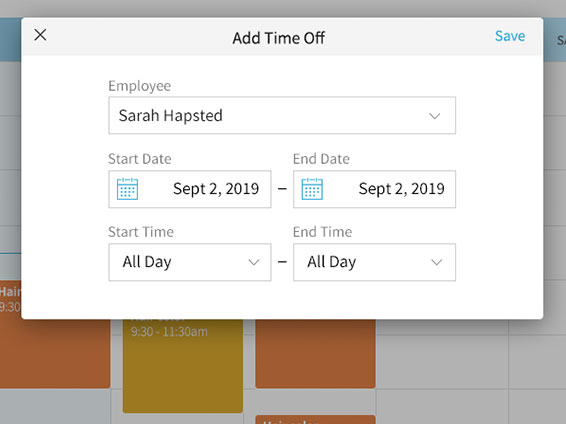Open the End Date calendar icon
The width and height of the screenshot is (566, 424).
312,189
